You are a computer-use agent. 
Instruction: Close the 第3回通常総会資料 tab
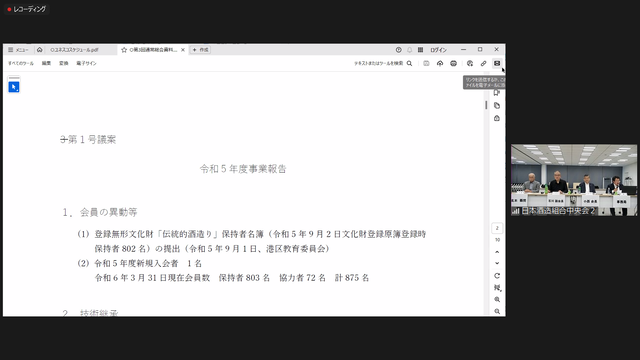(183, 50)
